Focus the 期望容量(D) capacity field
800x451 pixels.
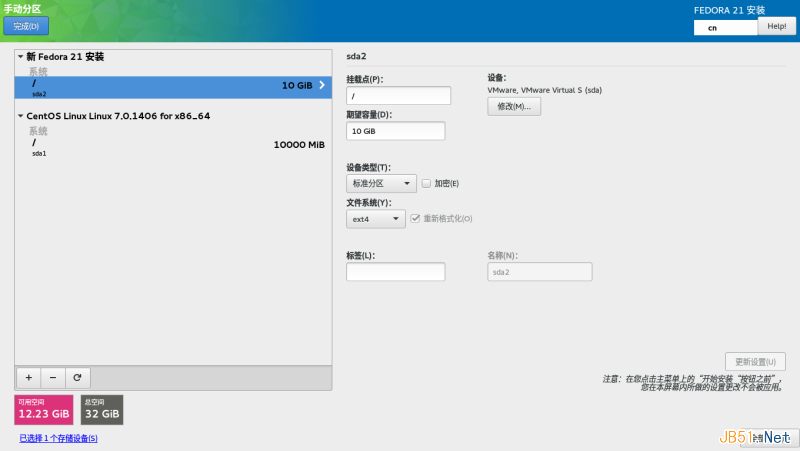tap(395, 131)
